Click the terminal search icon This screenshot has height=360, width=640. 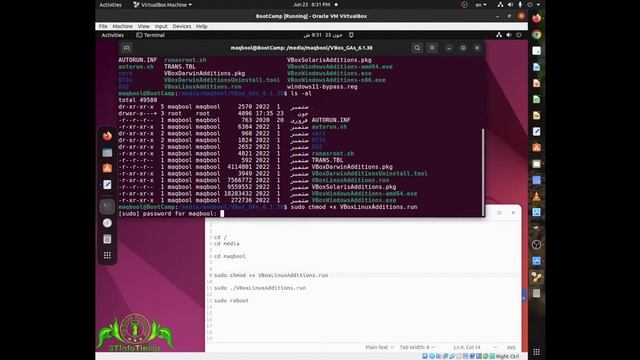coord(417,48)
